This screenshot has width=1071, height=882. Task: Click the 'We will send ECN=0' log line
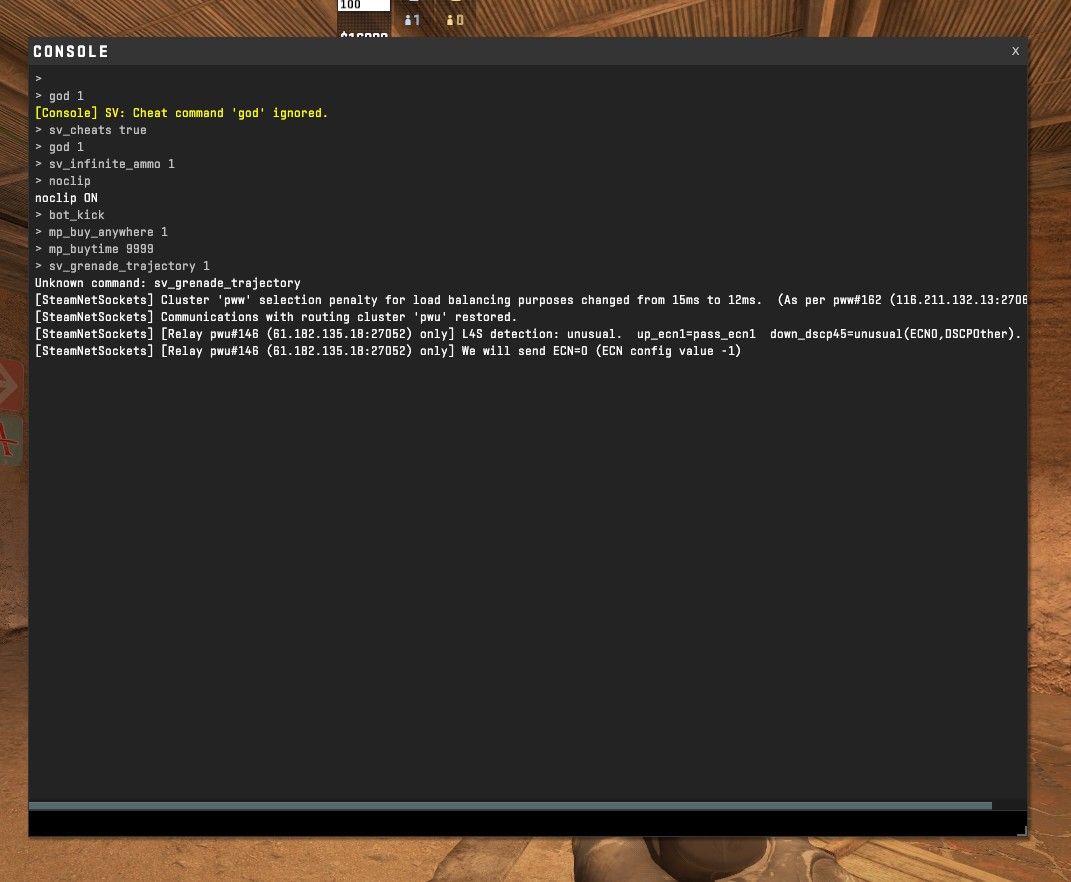pyautogui.click(x=388, y=351)
